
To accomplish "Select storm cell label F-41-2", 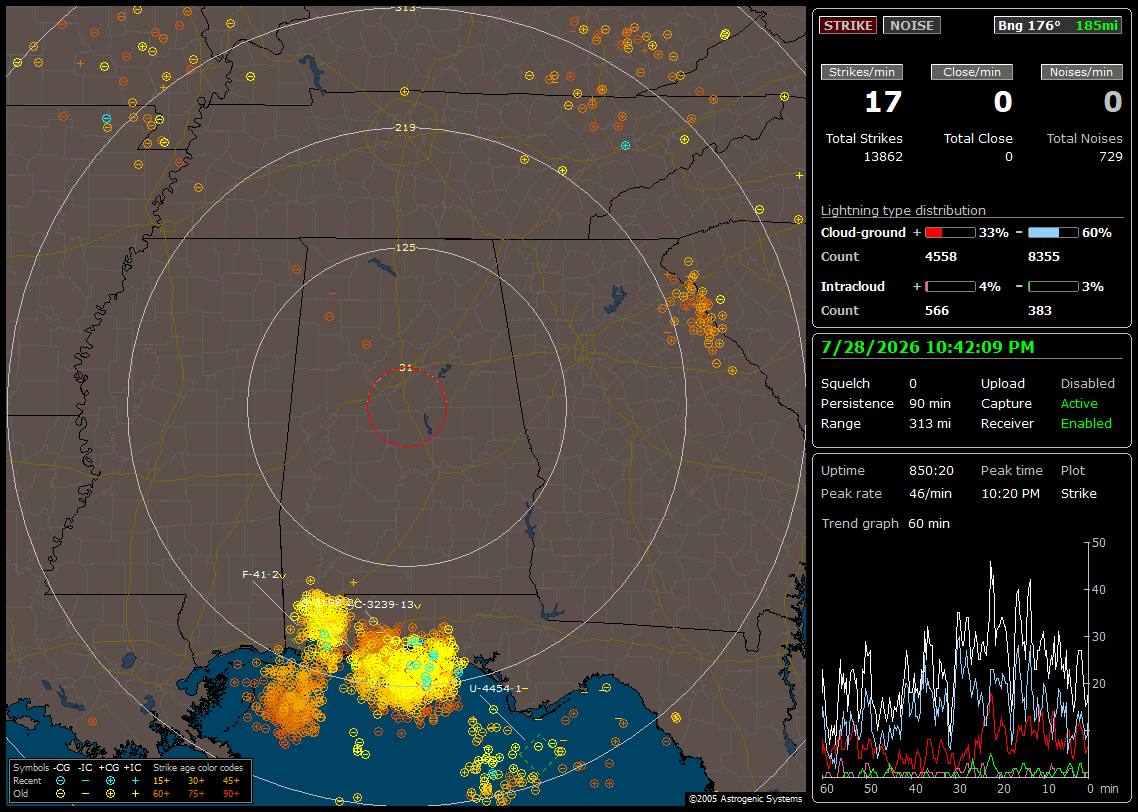I will [260, 575].
